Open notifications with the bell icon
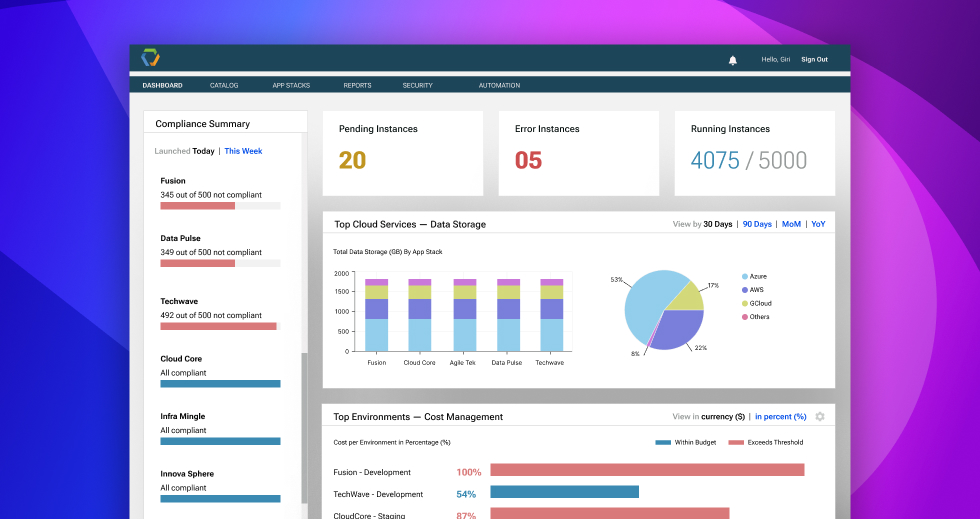980x519 pixels. tap(732, 60)
